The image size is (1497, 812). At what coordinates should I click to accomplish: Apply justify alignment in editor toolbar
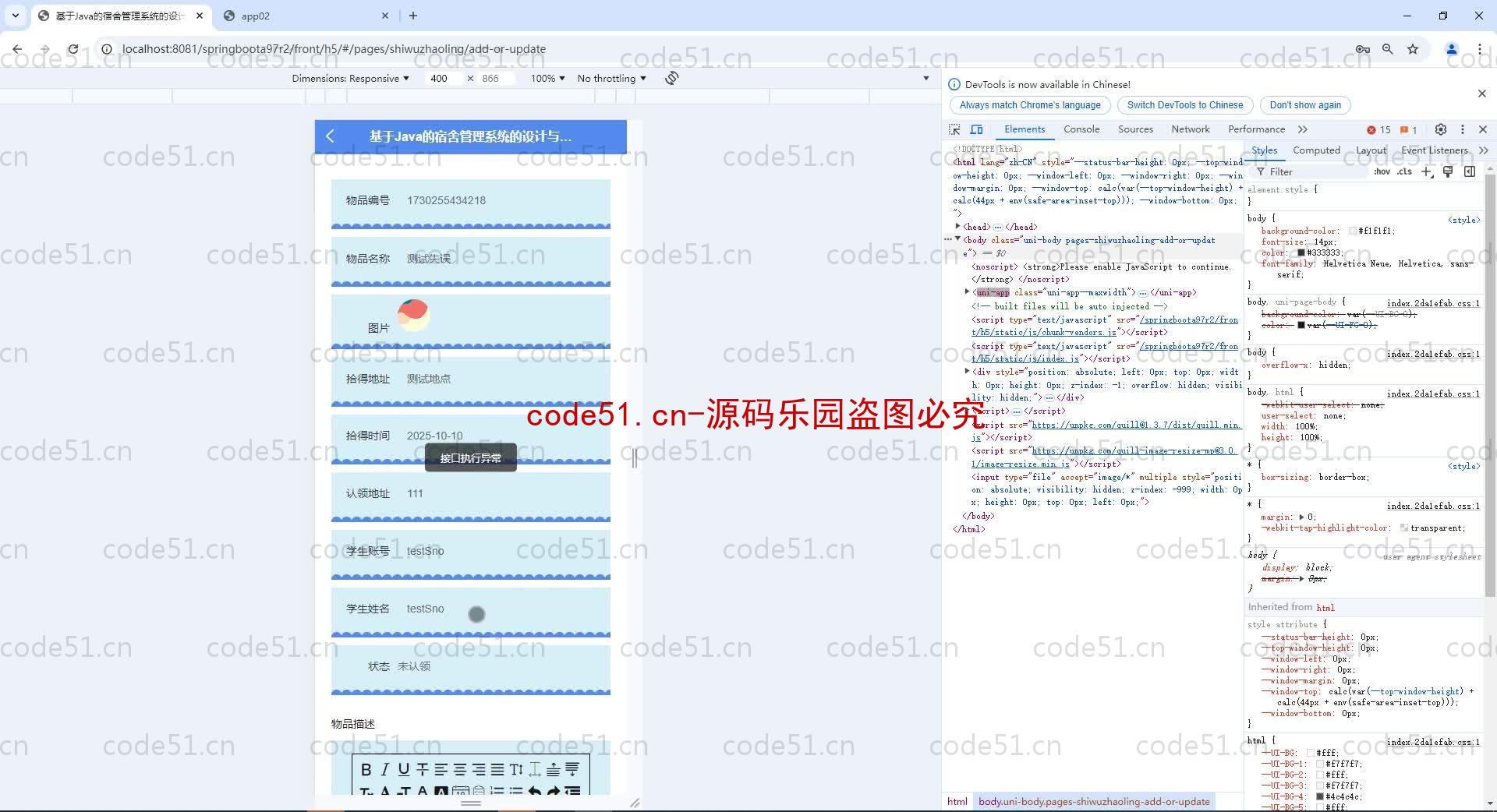497,770
